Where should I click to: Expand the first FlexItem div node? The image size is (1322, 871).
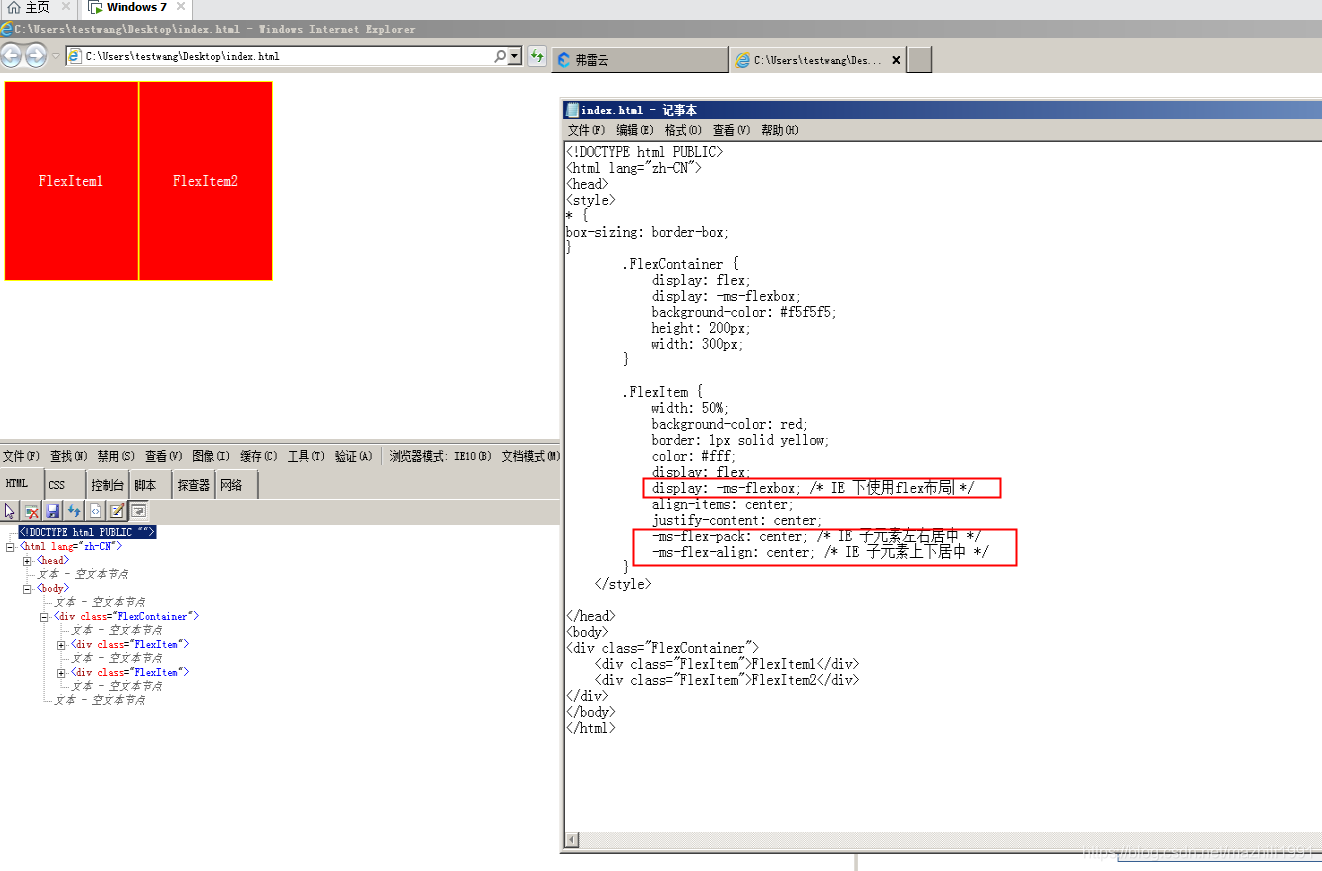coord(61,644)
